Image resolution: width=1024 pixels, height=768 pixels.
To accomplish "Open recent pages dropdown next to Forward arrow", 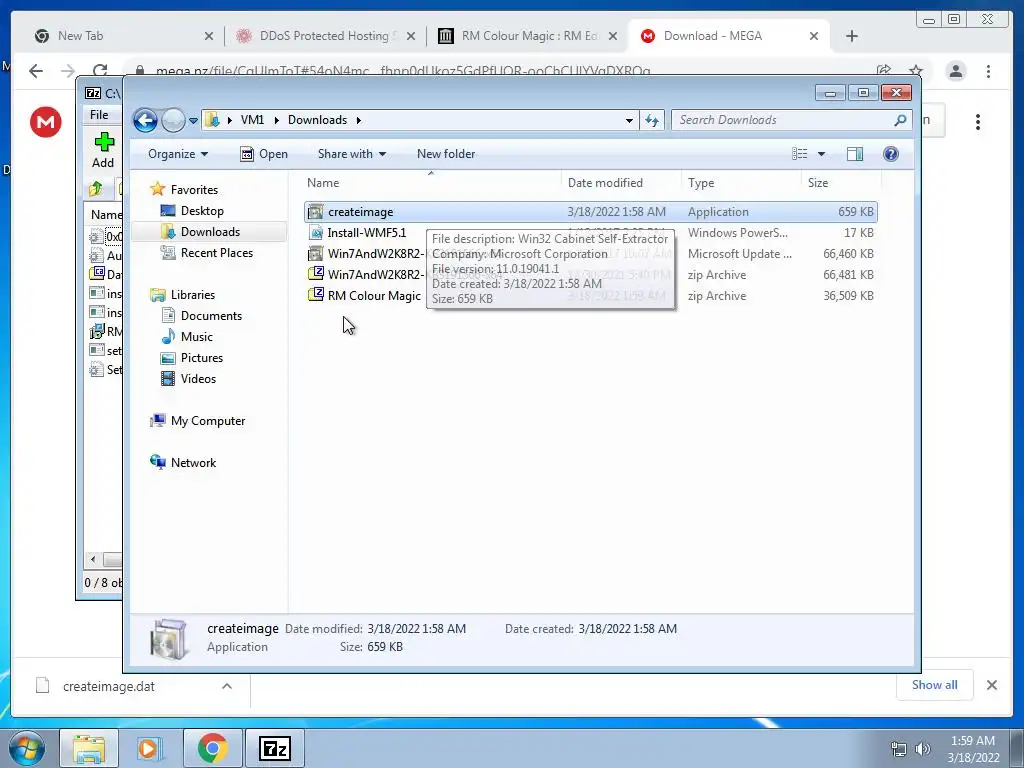I will [x=193, y=121].
